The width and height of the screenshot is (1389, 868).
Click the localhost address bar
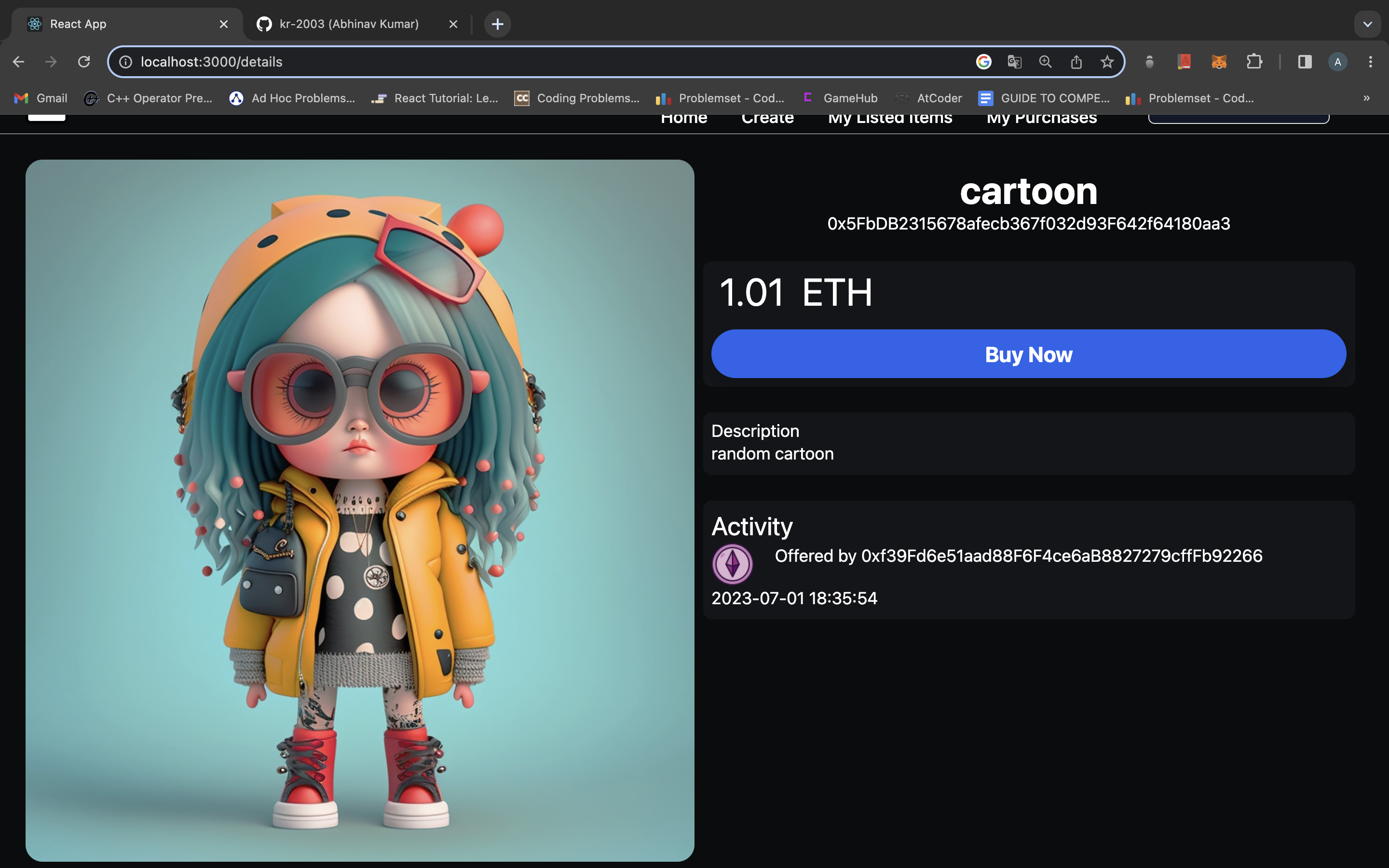tap(517, 61)
